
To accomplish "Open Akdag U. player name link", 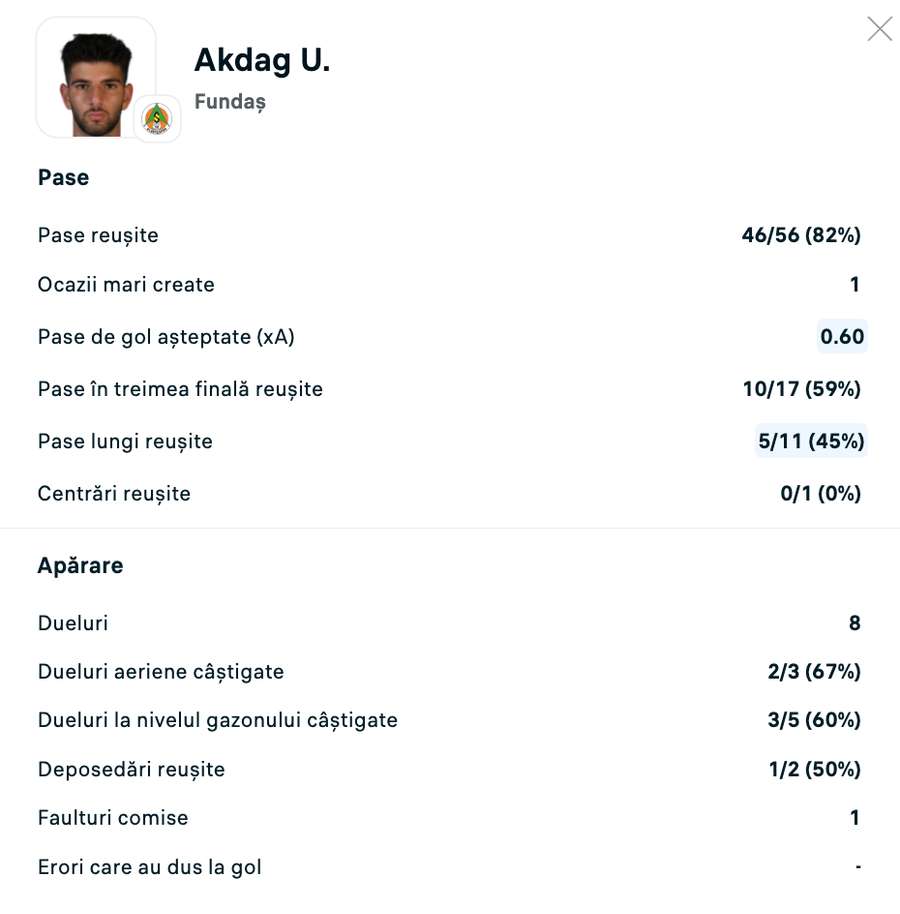I will 262,60.
